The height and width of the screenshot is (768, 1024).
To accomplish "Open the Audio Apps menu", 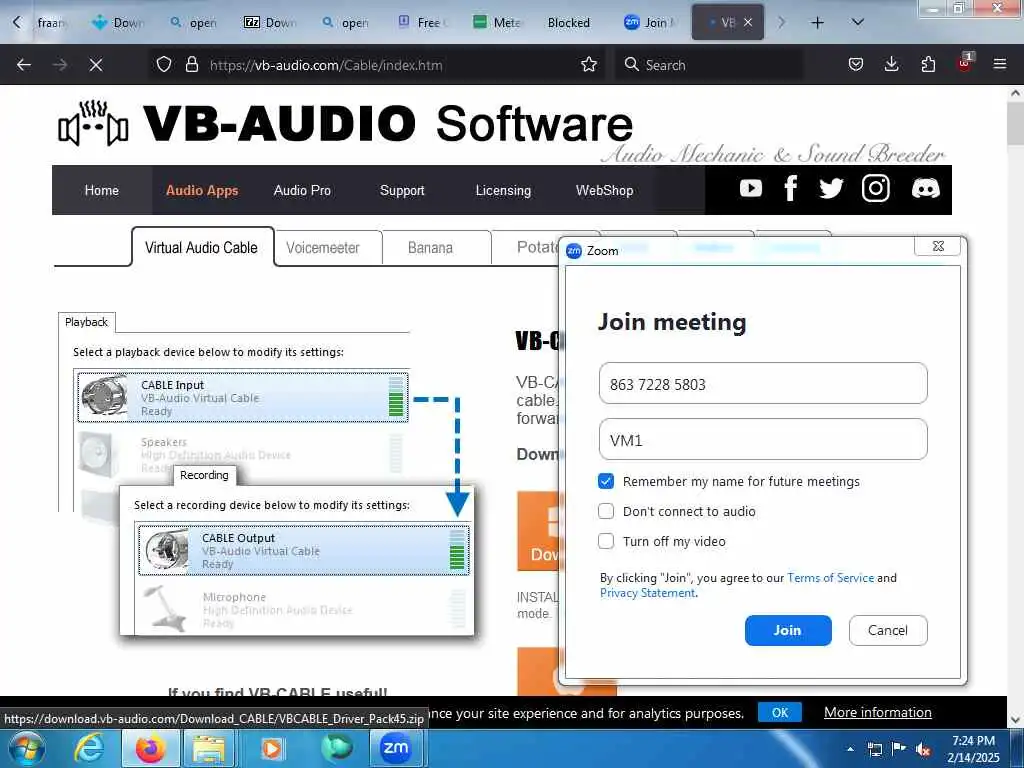I will click(202, 190).
